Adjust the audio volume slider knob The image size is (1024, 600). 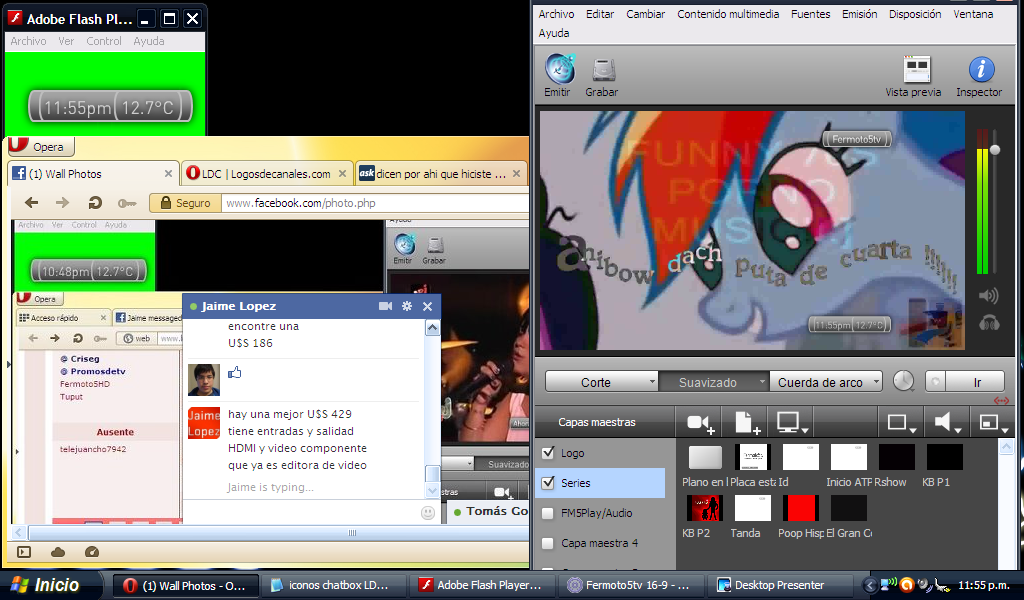(995, 150)
